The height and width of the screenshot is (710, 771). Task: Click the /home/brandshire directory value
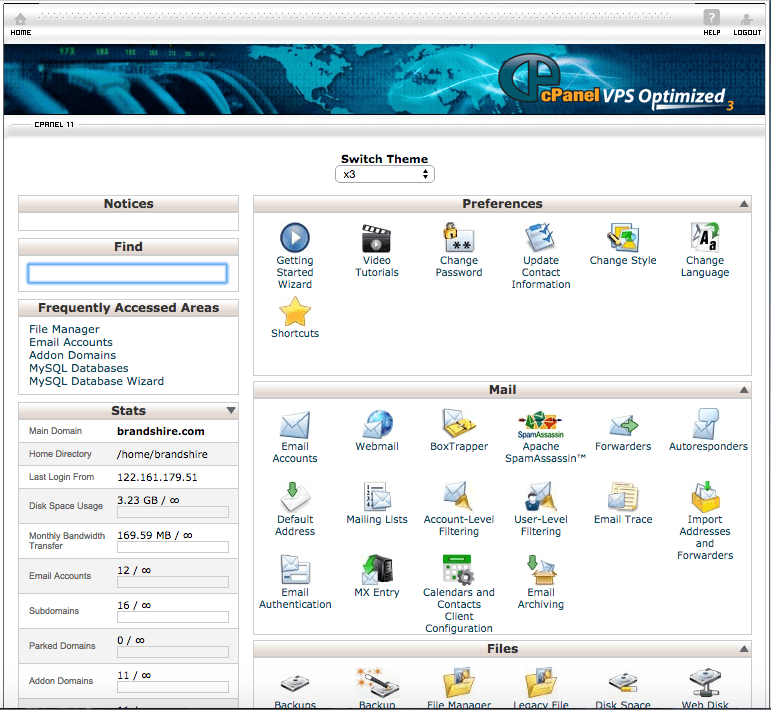[162, 454]
